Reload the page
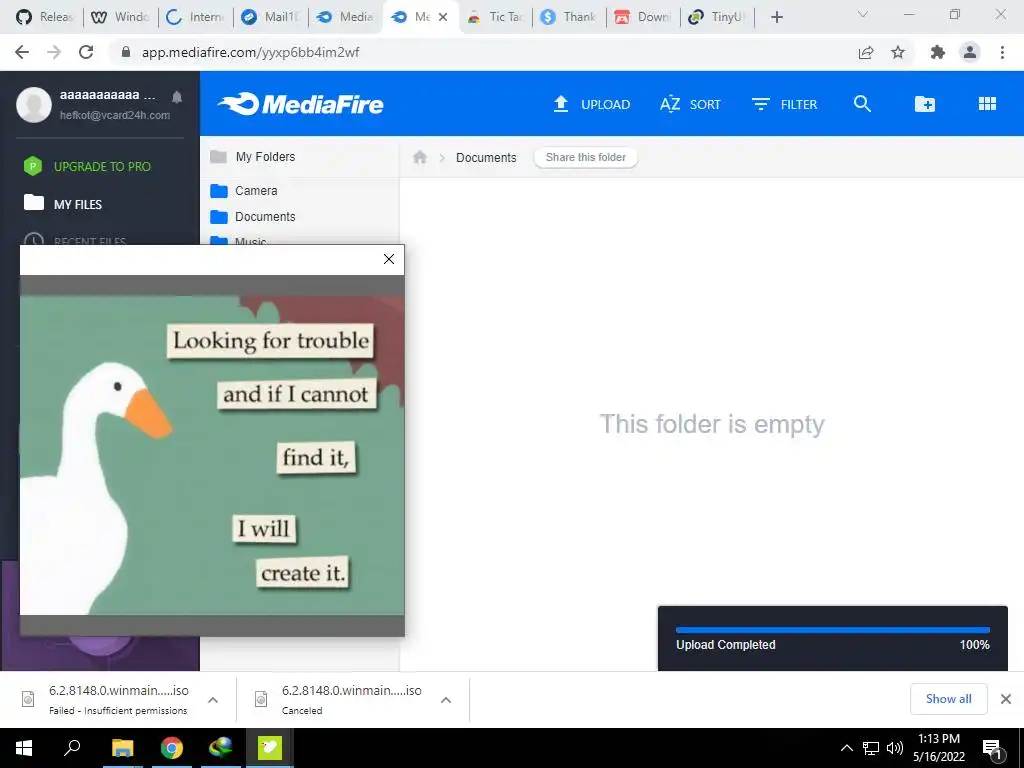 click(86, 52)
